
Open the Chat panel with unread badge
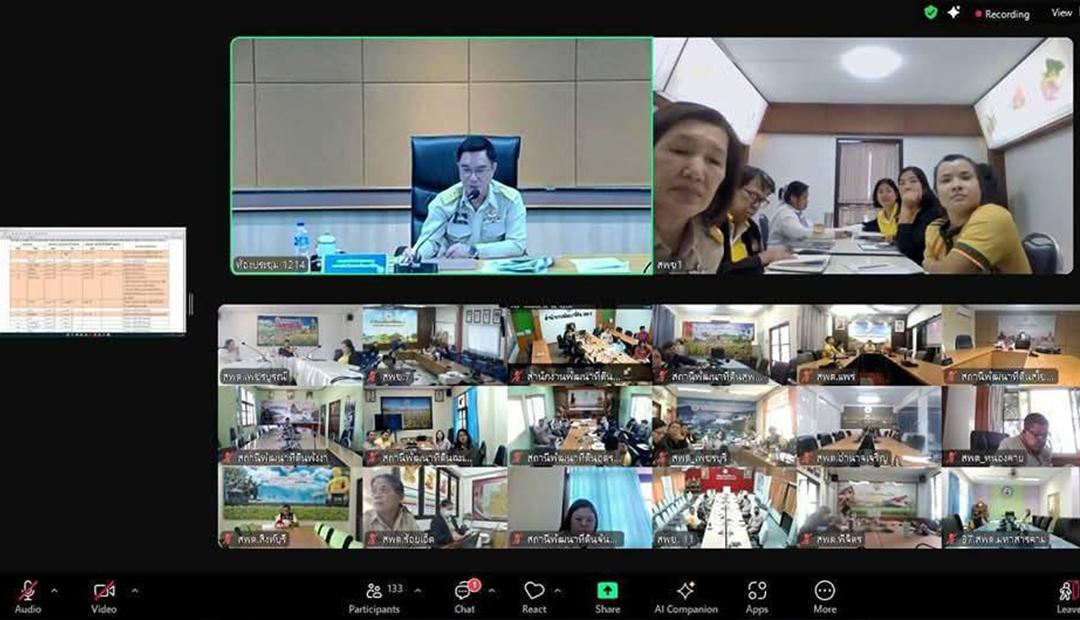(x=464, y=595)
